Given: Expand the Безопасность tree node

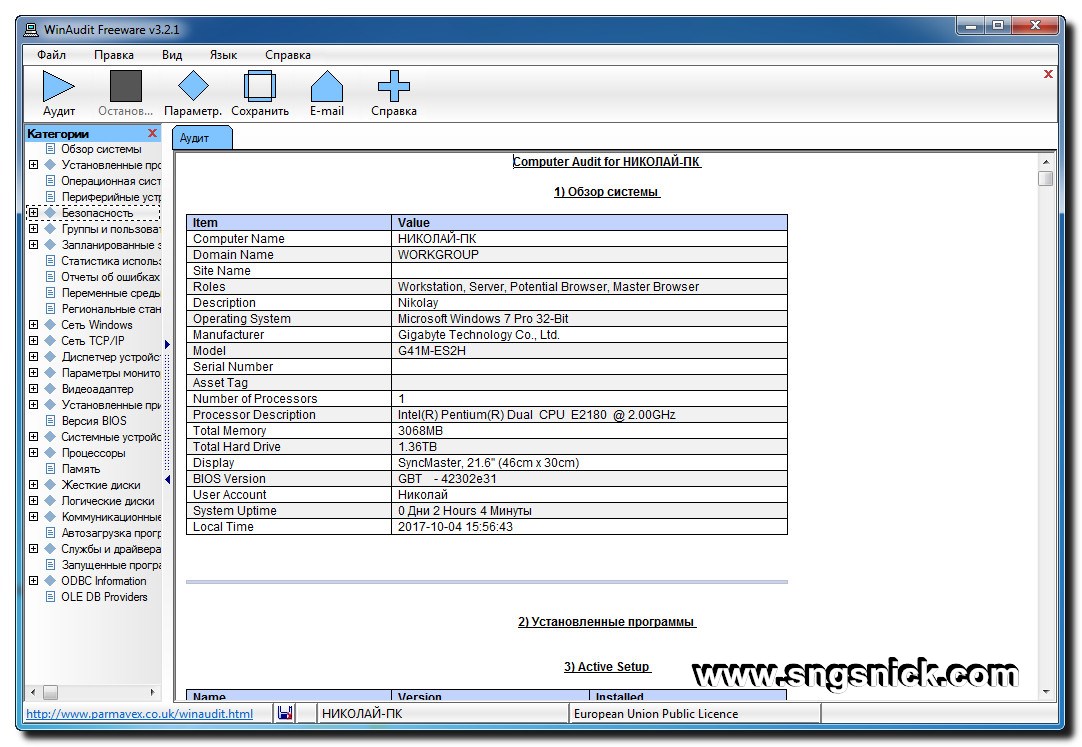Looking at the screenshot, I should 33,213.
